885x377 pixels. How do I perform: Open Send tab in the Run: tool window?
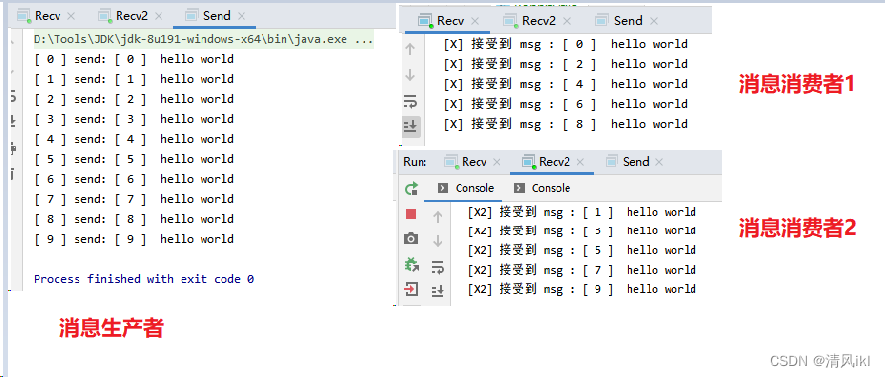tap(636, 162)
